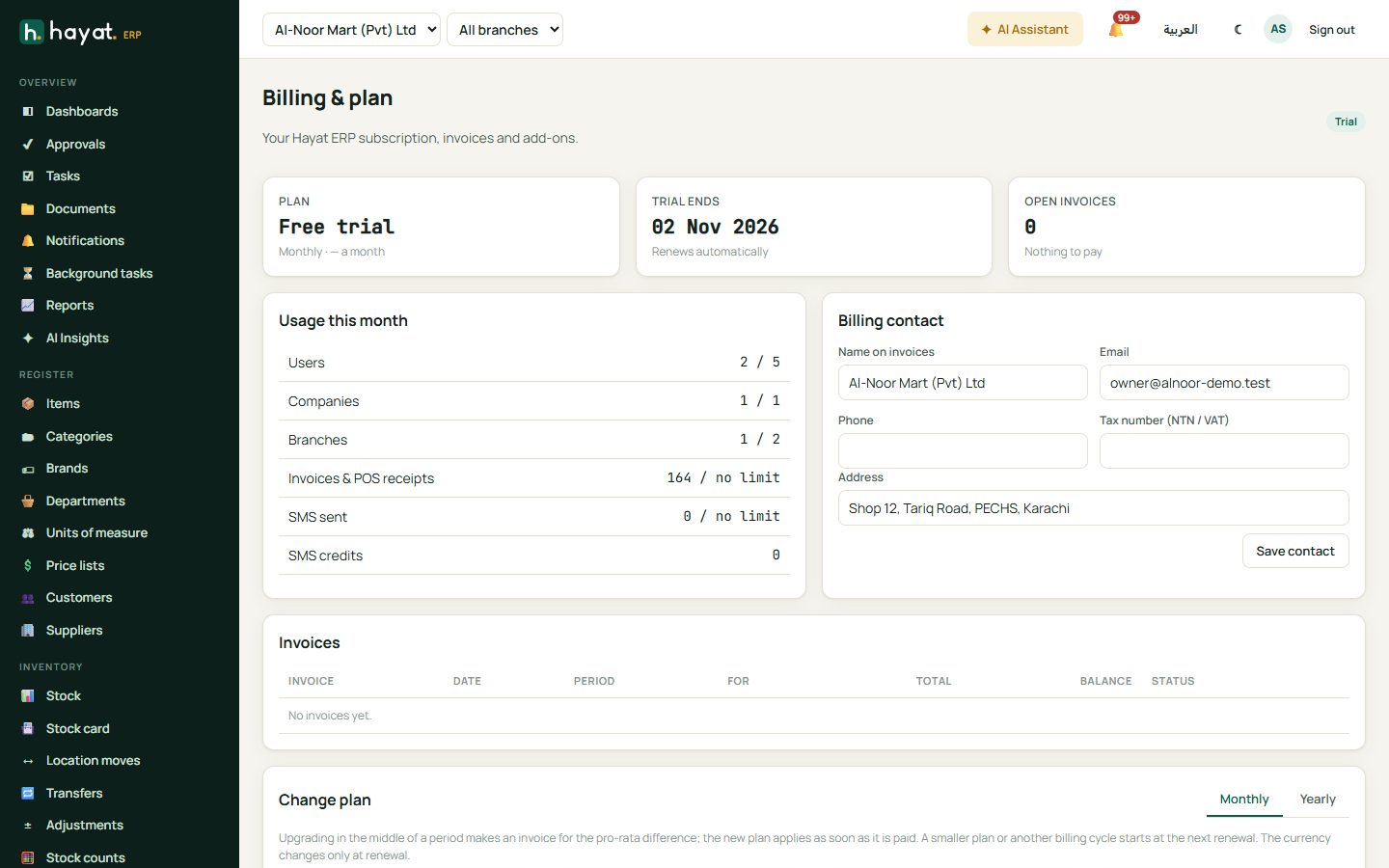Open Dashboards from sidebar icon
Image resolution: width=1389 pixels, height=868 pixels.
[x=28, y=112]
